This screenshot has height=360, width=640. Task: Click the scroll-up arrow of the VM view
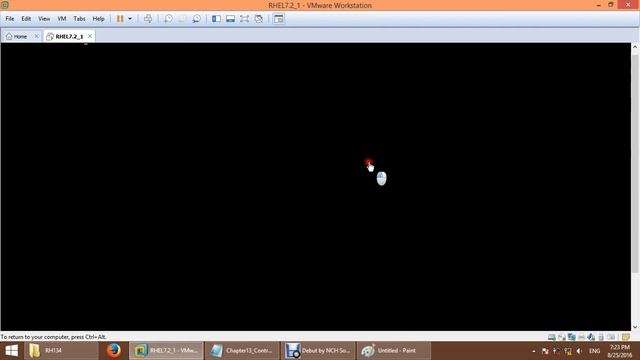pos(635,47)
